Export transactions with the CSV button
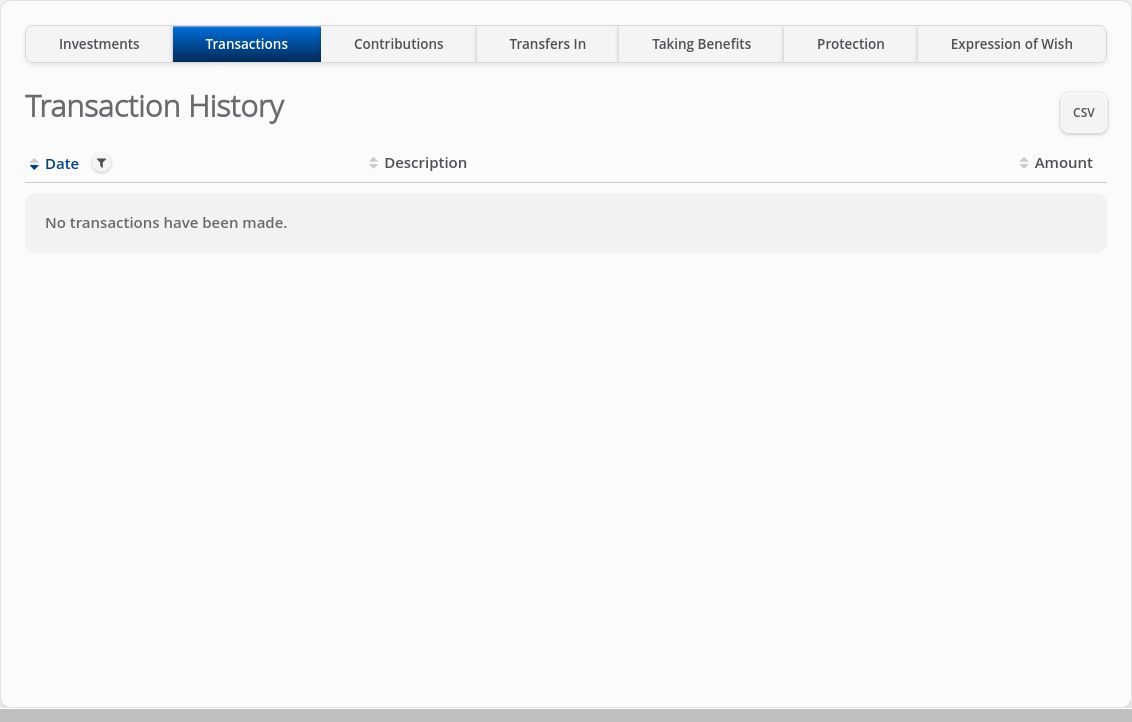This screenshot has width=1132, height=722. 1084,113
